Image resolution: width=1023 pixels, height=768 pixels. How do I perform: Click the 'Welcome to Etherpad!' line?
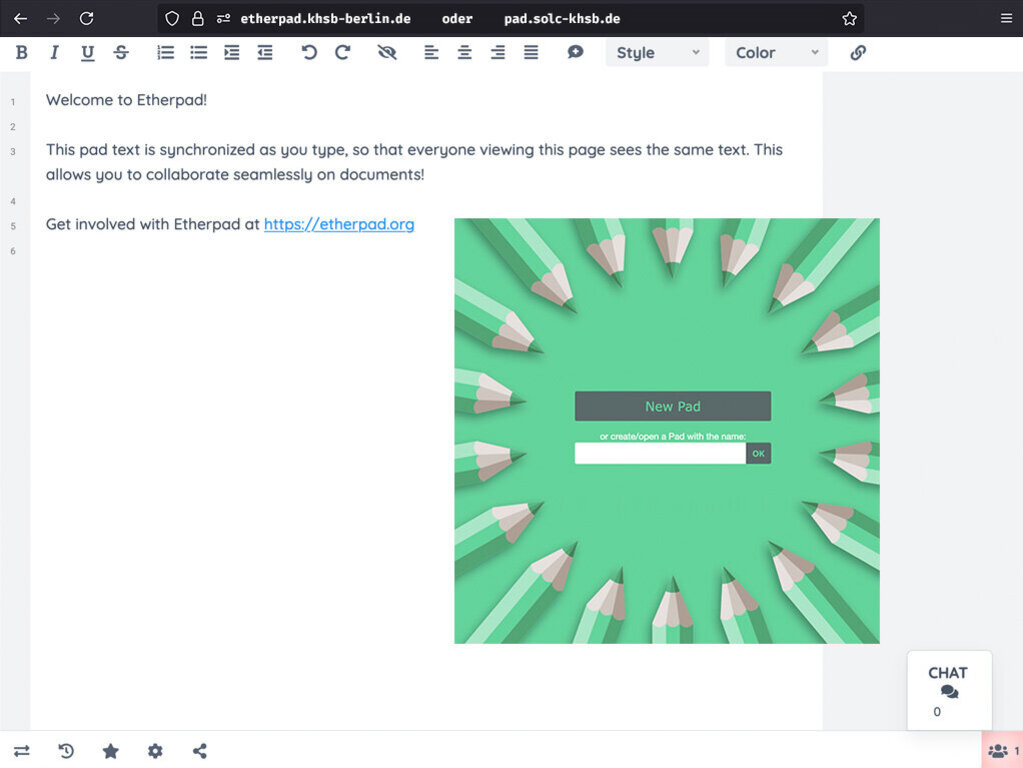pyautogui.click(x=127, y=100)
